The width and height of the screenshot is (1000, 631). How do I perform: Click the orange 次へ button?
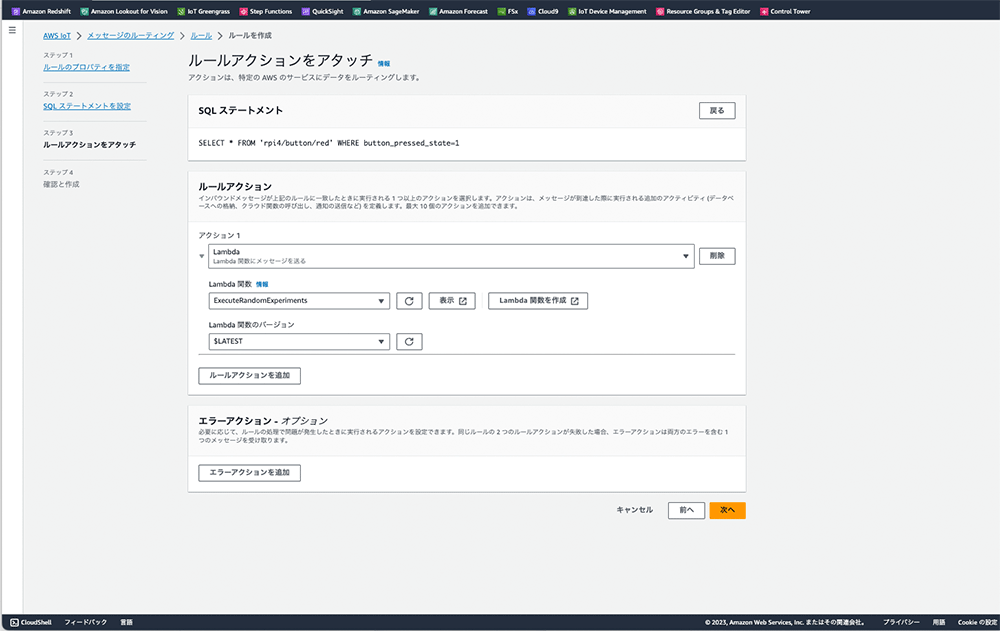pyautogui.click(x=727, y=510)
